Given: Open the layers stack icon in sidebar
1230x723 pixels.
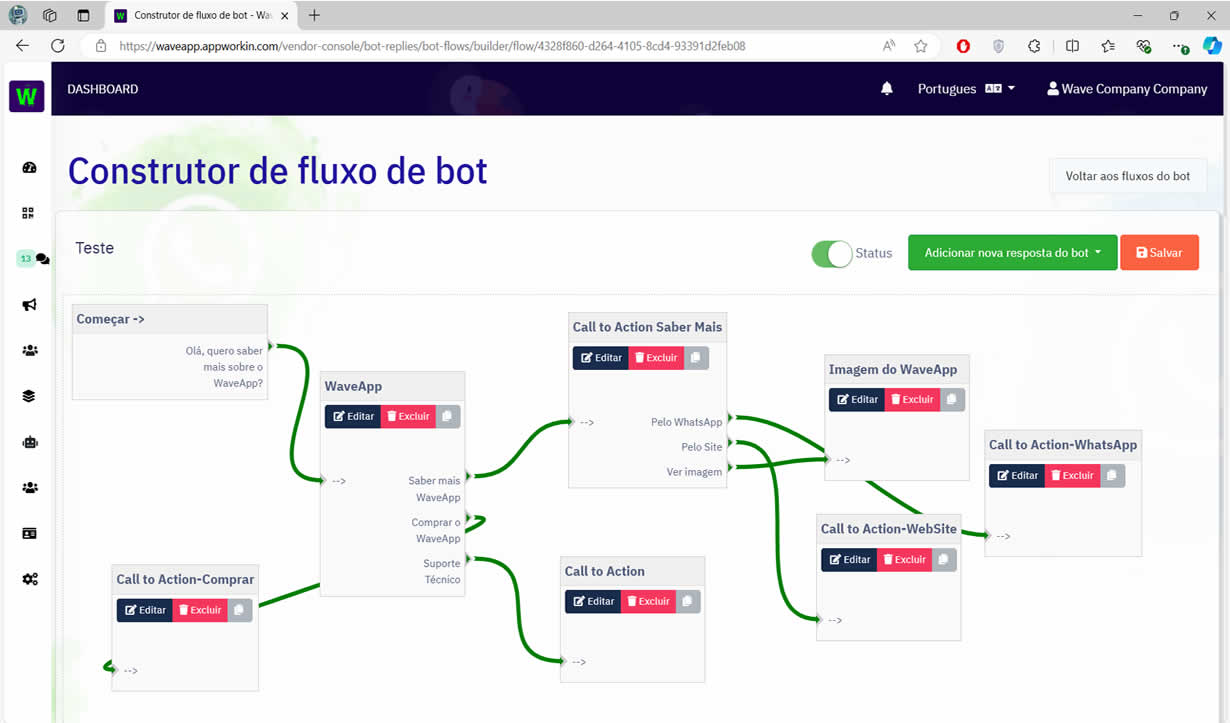Looking at the screenshot, I should tap(29, 396).
